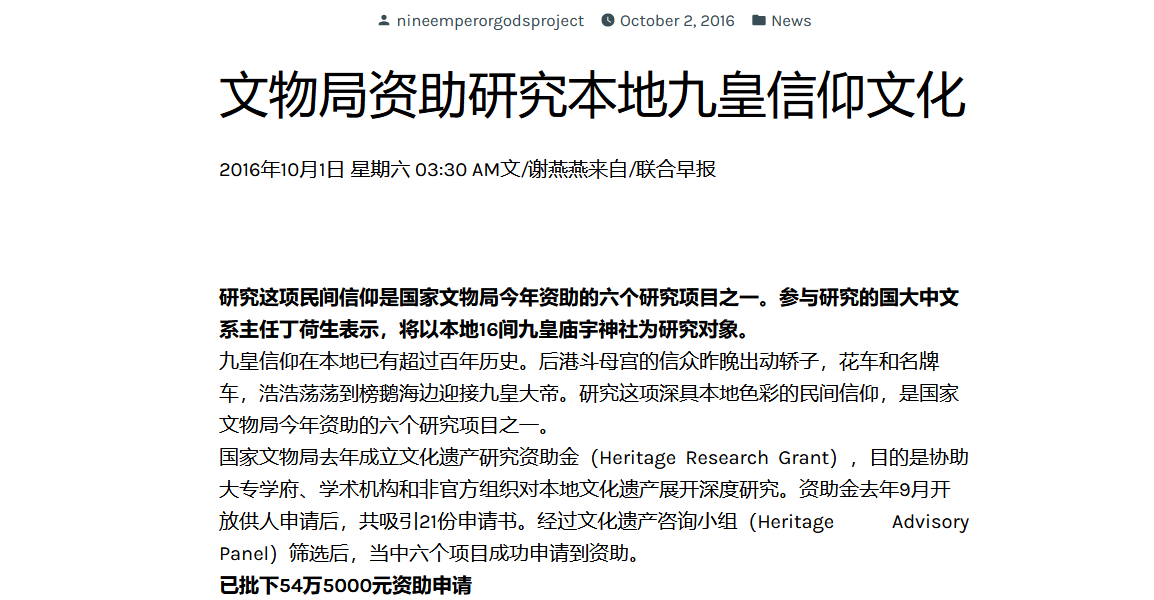Image resolution: width=1154 pixels, height=600 pixels.
Task: Click the source name 联合早报 in the byline
Action: 676,169
